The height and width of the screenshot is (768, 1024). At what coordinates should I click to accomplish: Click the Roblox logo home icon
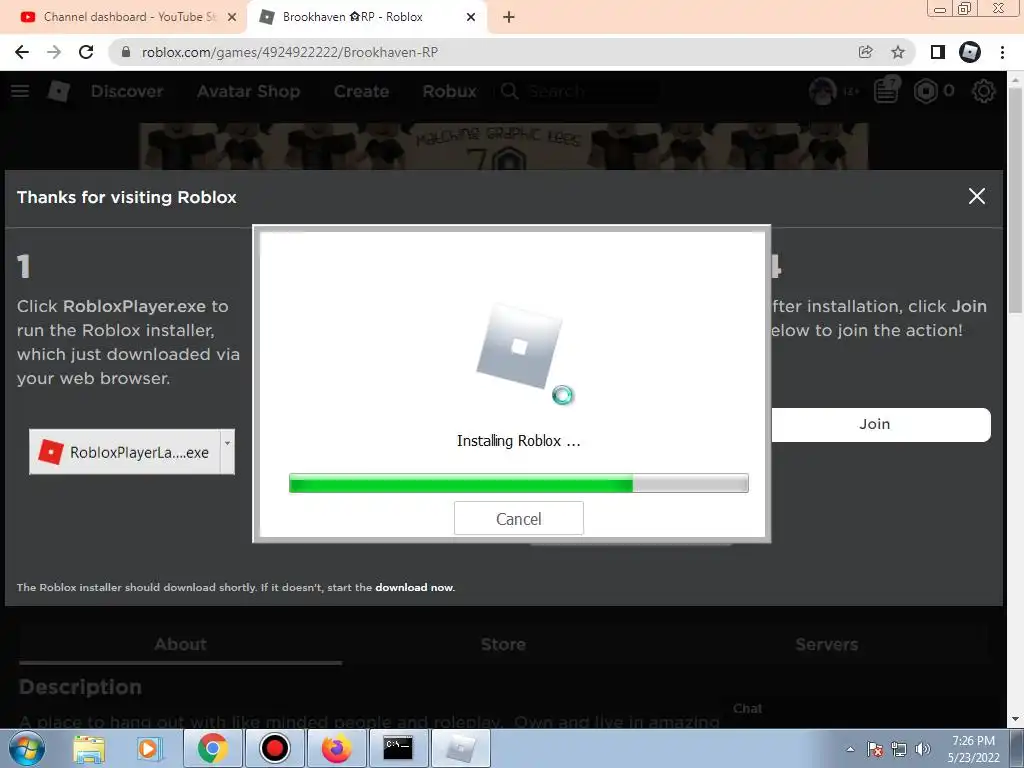click(x=58, y=91)
